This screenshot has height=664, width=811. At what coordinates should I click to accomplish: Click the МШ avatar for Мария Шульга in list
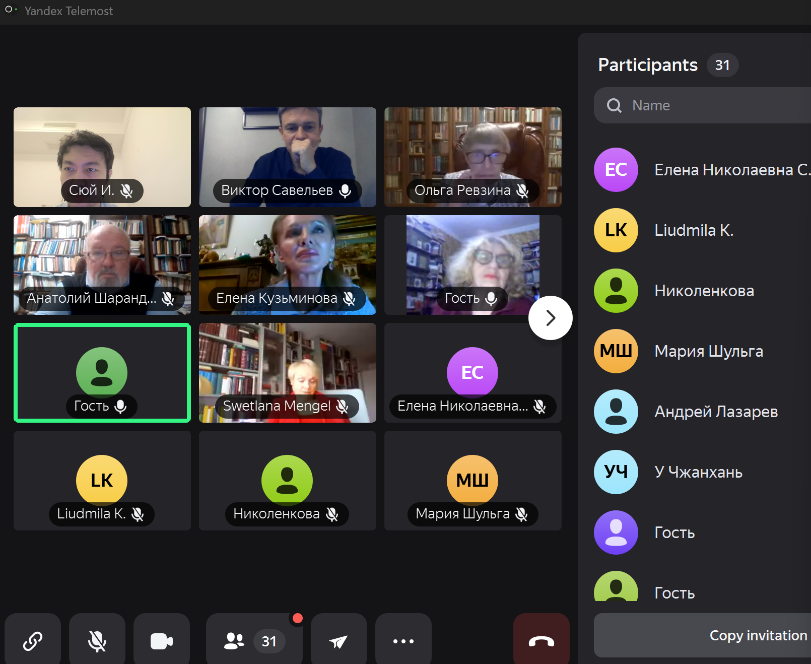click(616, 351)
